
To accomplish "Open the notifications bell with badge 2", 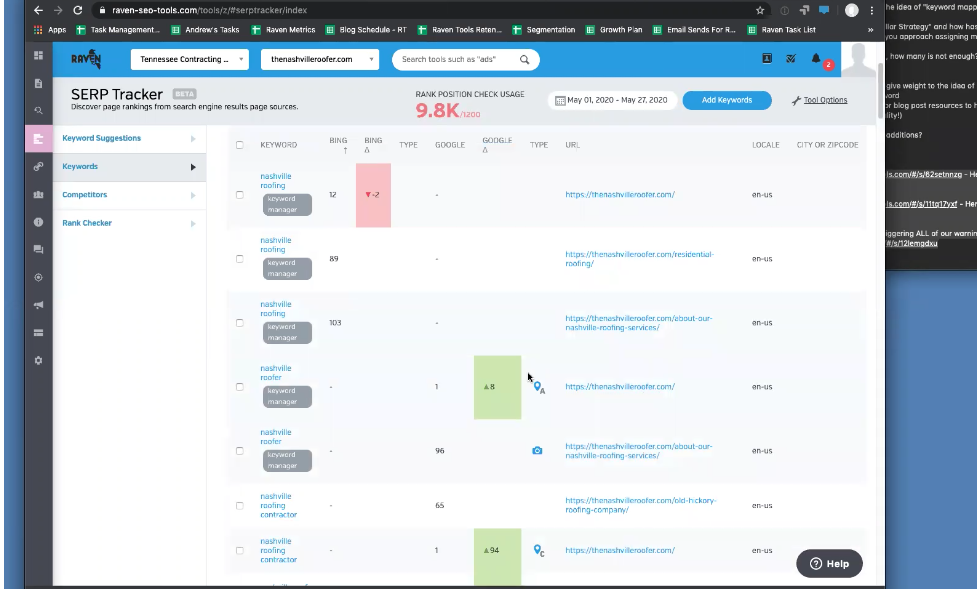I will (816, 59).
